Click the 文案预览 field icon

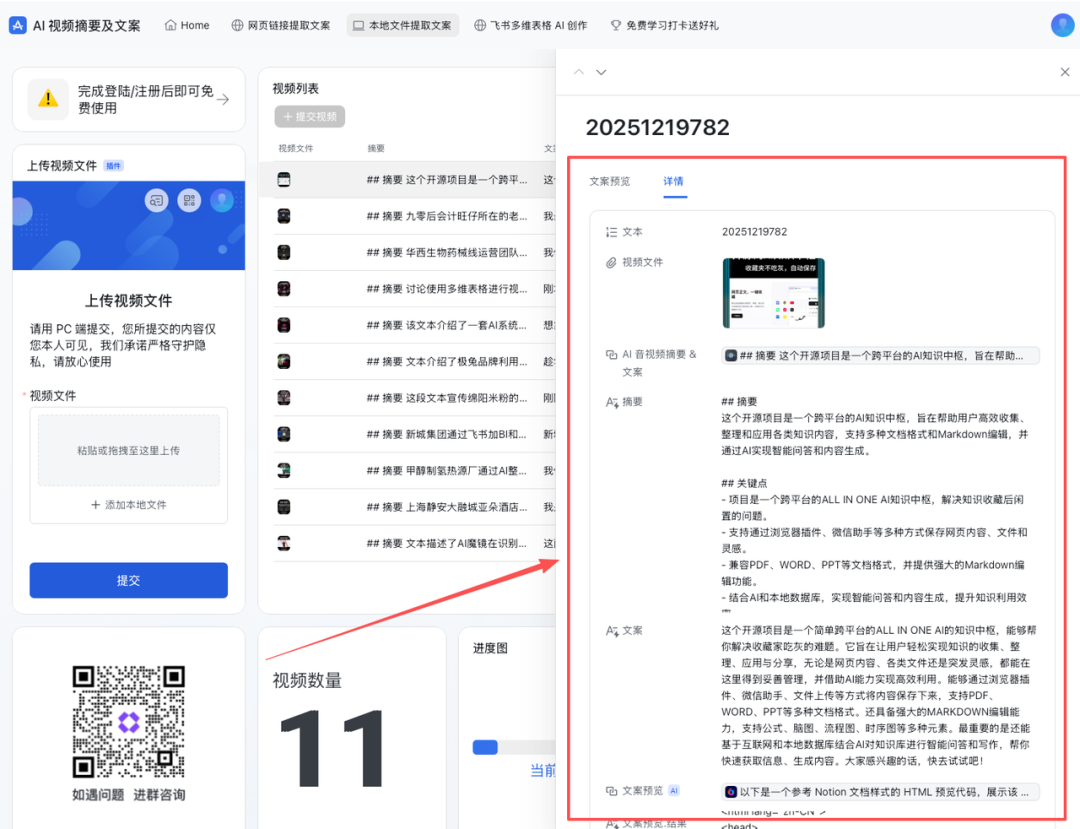coord(611,791)
